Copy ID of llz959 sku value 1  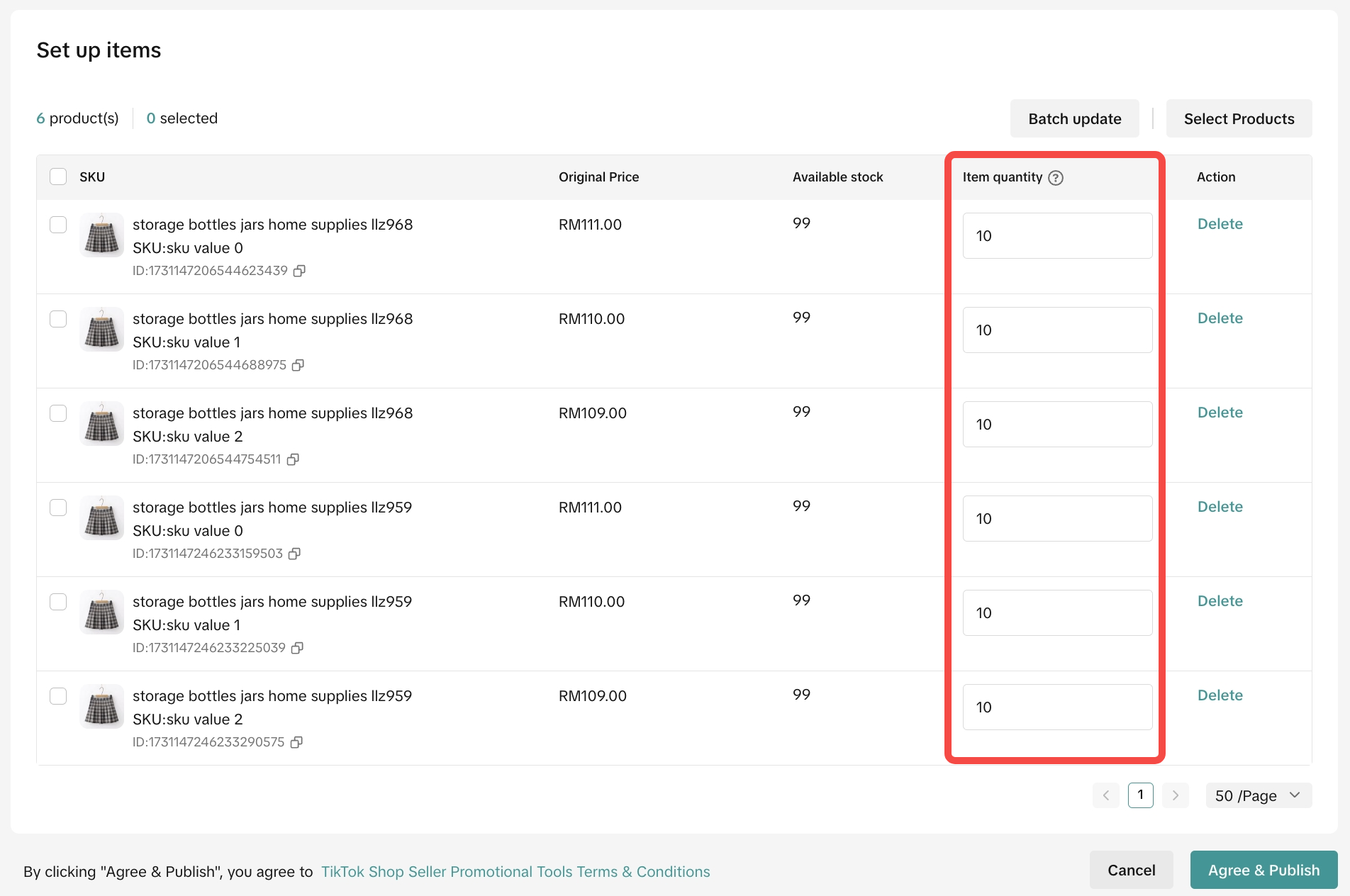click(x=297, y=648)
